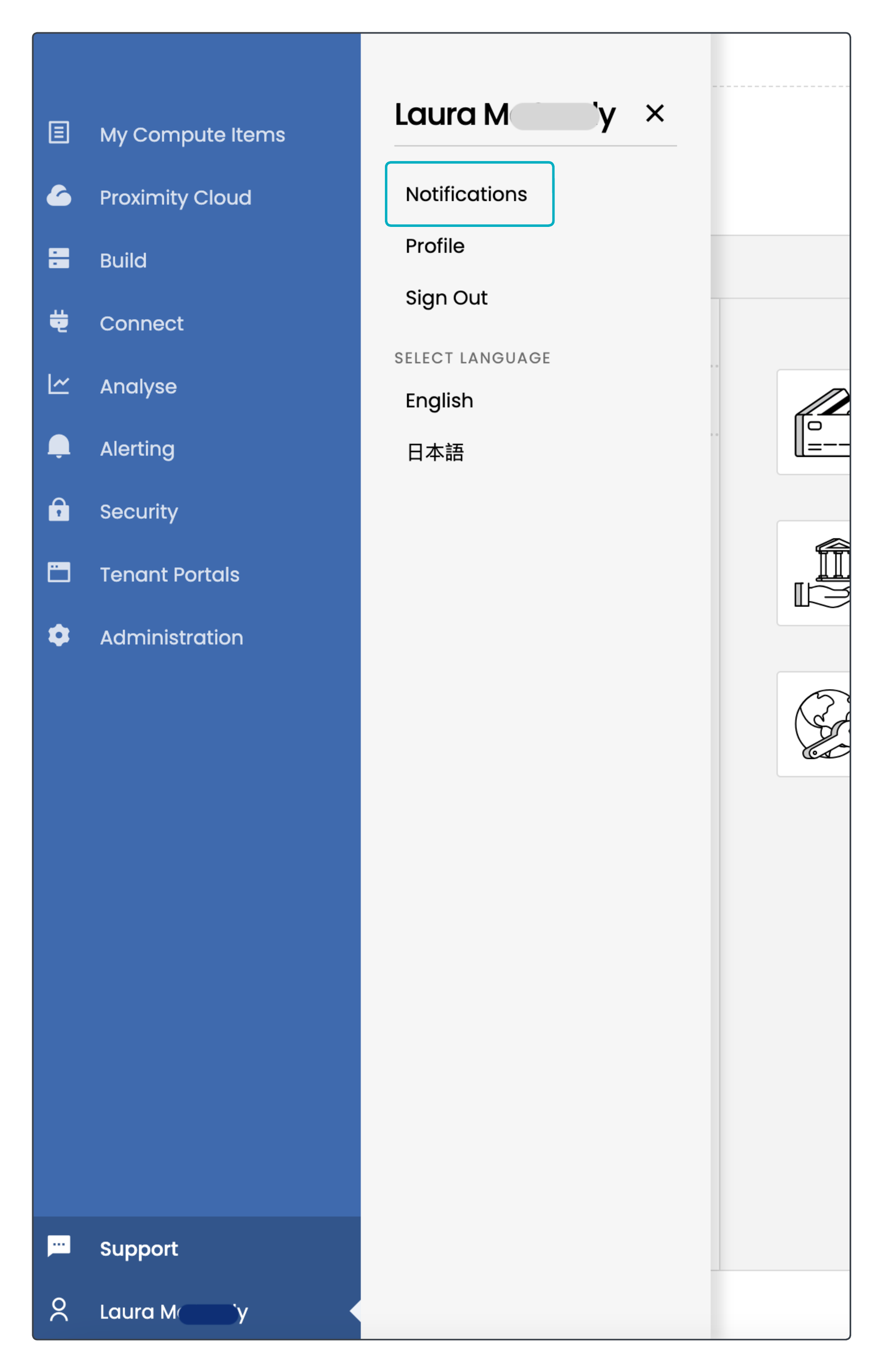Click the Alerting bell icon

[58, 447]
